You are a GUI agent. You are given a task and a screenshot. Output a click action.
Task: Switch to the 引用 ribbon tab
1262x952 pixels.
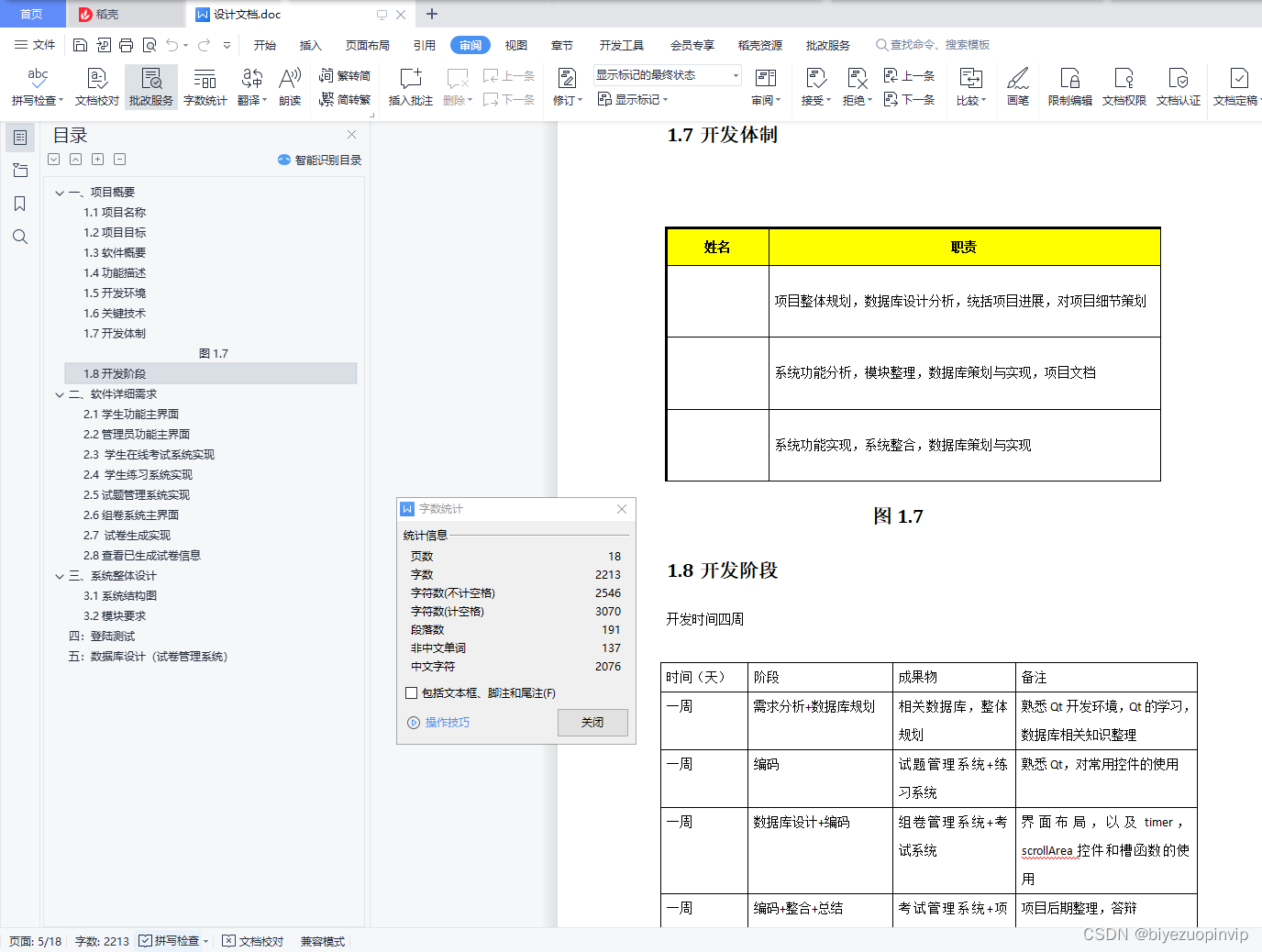425,45
